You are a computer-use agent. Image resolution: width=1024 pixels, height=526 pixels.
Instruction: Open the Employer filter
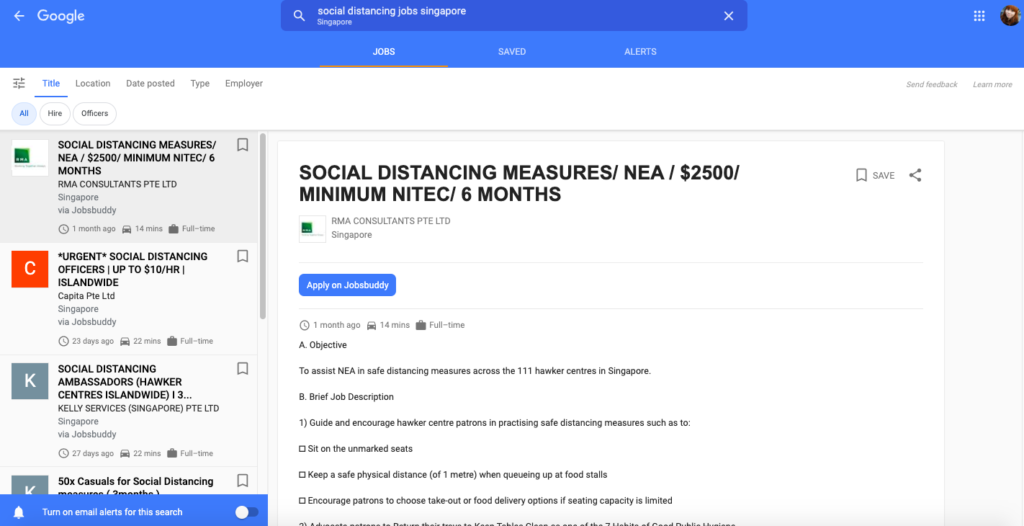coord(244,84)
